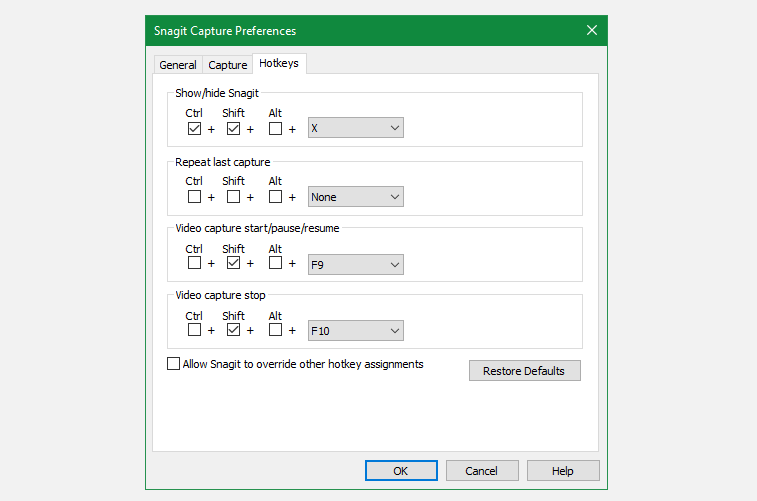Screen dimensions: 757x501
Task: Open the F10 key dropdown
Action: [356, 331]
